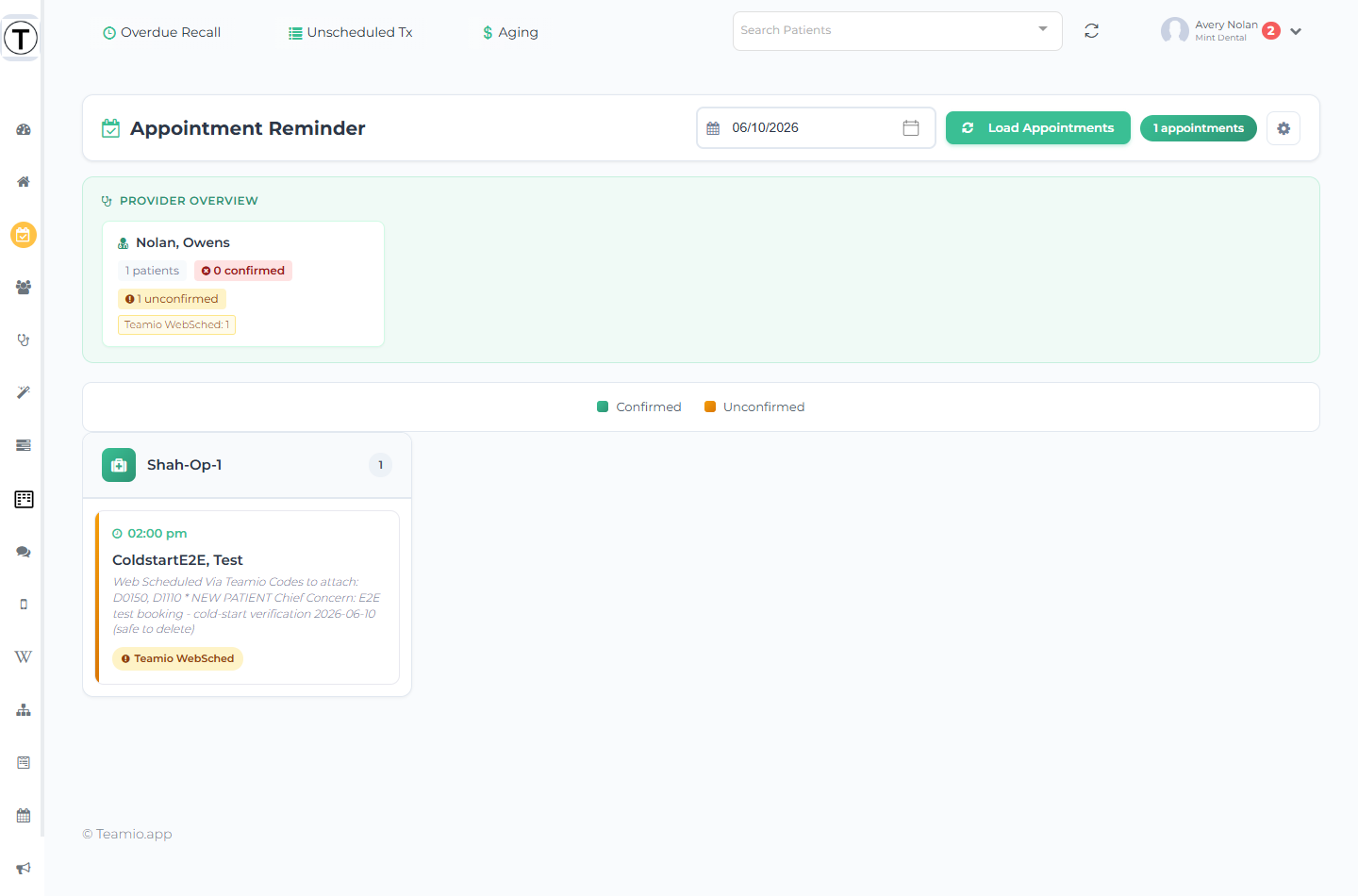Open the calendar picker icon in date field
1358x896 pixels.
coord(911,128)
